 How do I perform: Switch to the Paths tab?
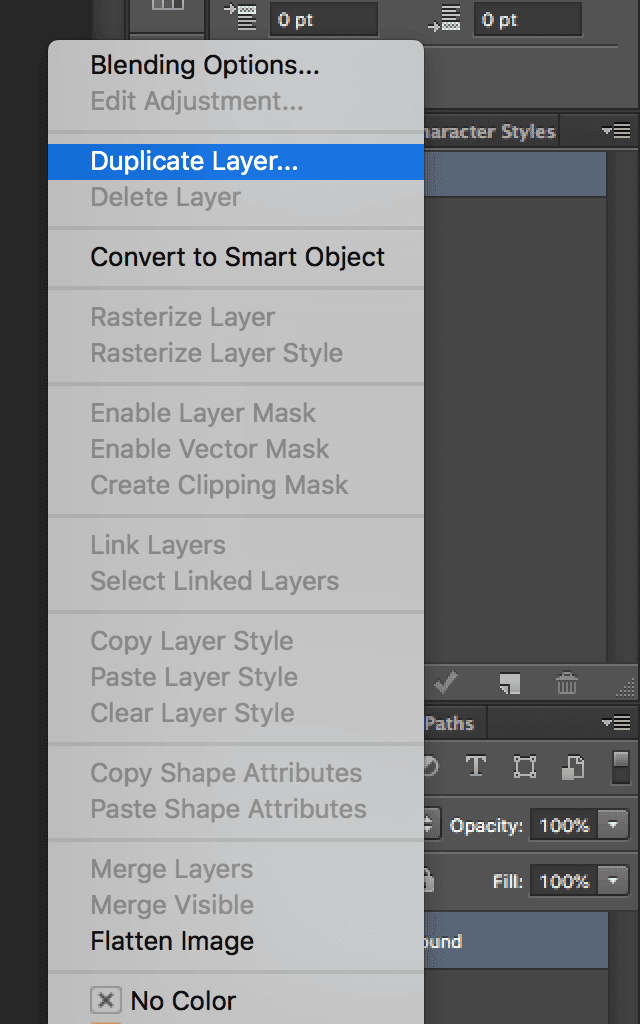pos(449,723)
